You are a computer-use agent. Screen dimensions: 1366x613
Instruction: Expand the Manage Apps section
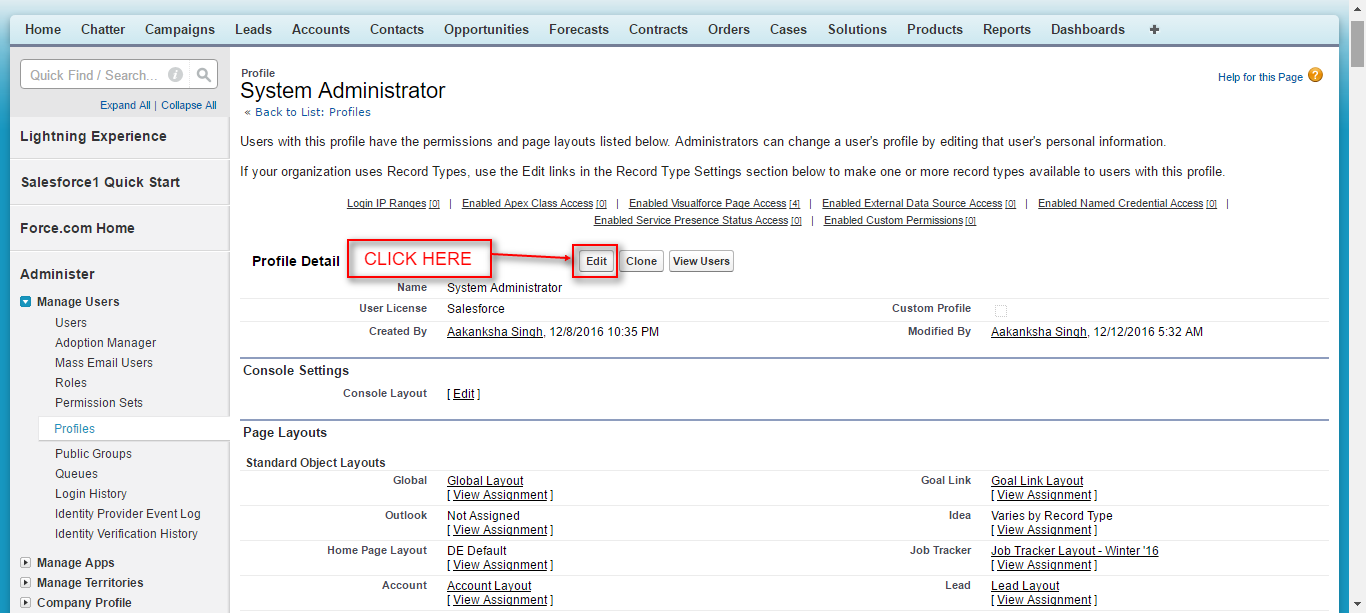(26, 563)
